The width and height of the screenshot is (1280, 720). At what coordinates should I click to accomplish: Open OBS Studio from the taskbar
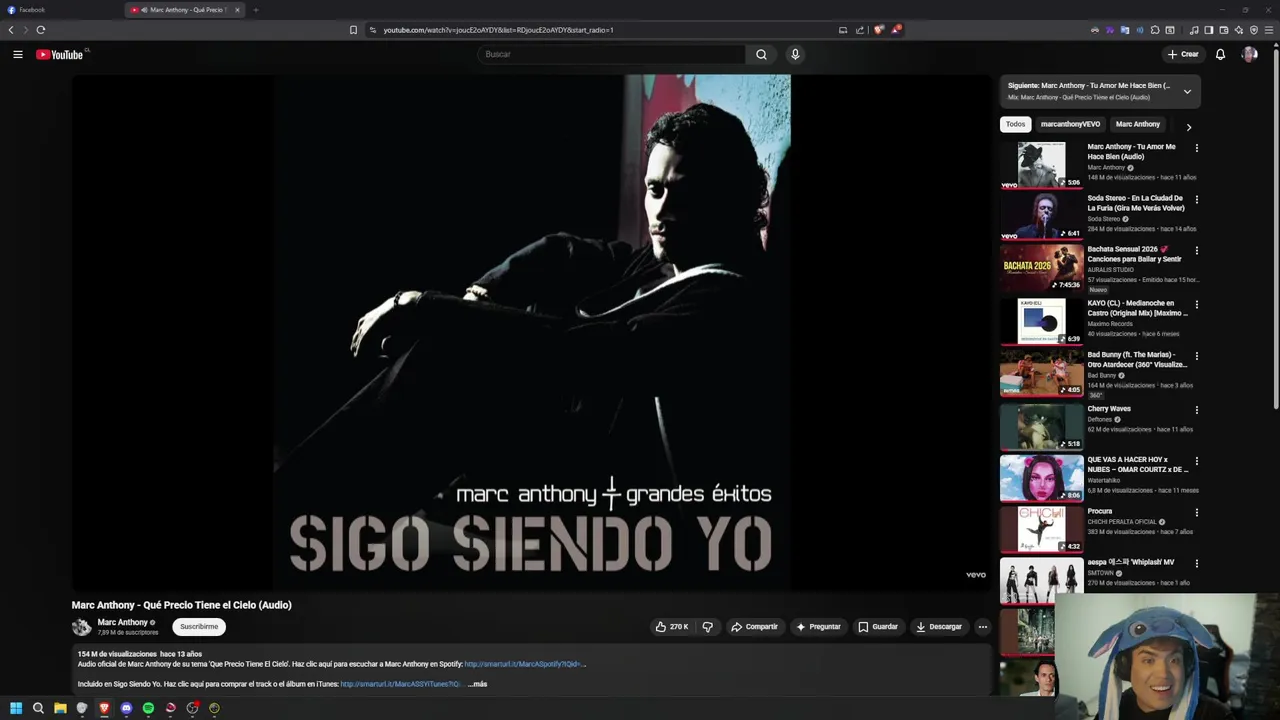coord(192,708)
